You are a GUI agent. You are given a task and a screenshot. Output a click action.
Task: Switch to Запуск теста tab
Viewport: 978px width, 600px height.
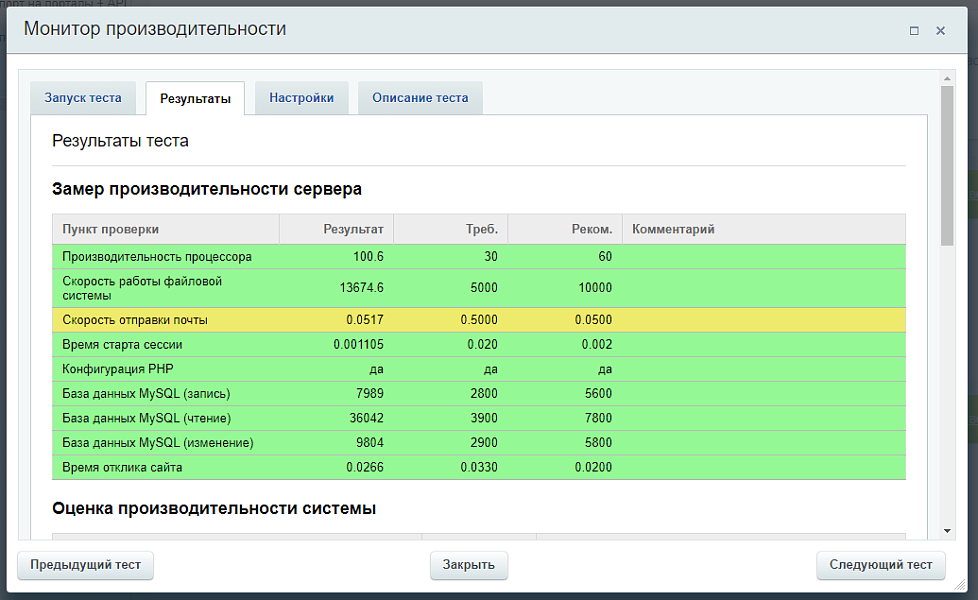83,98
